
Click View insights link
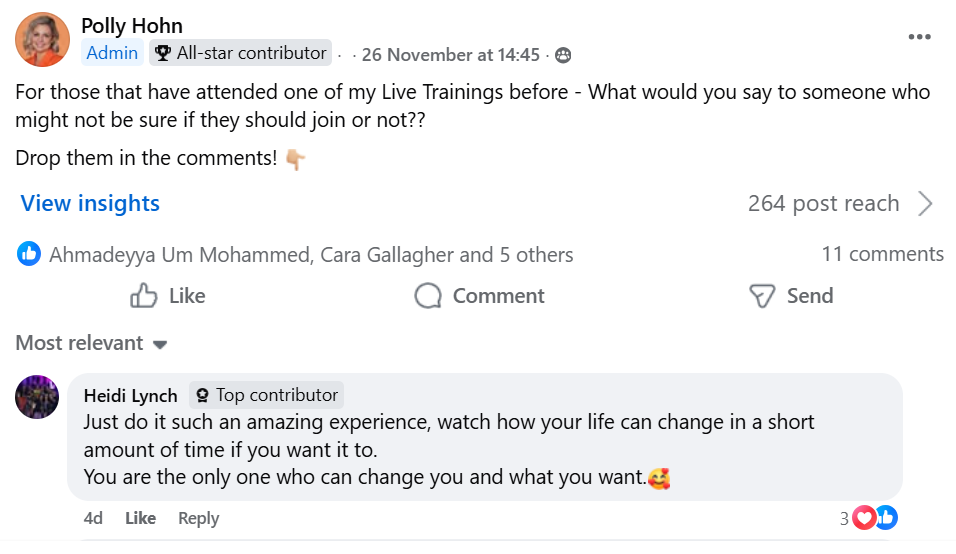90,203
